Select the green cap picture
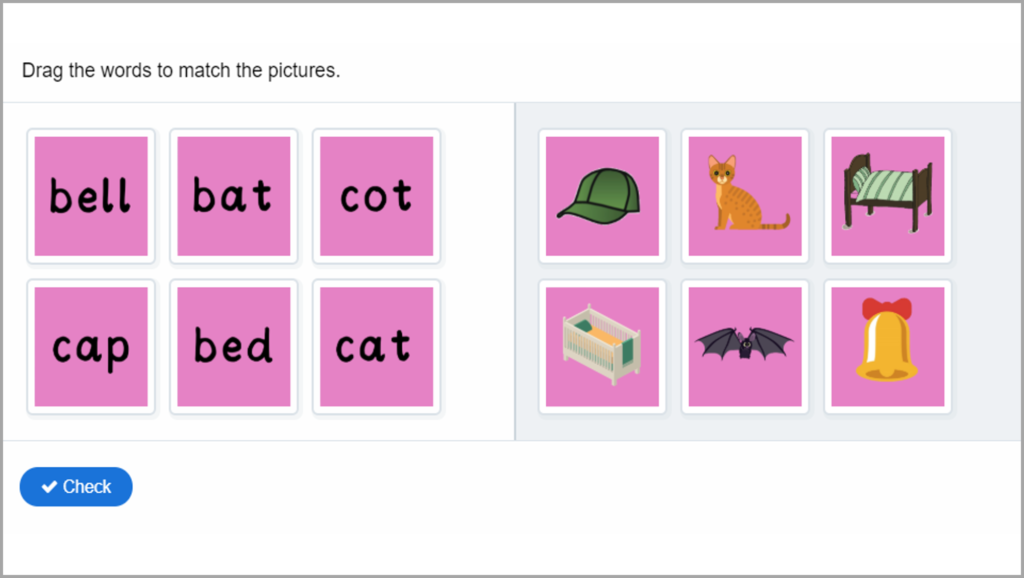Image resolution: width=1024 pixels, height=578 pixels. click(x=601, y=196)
